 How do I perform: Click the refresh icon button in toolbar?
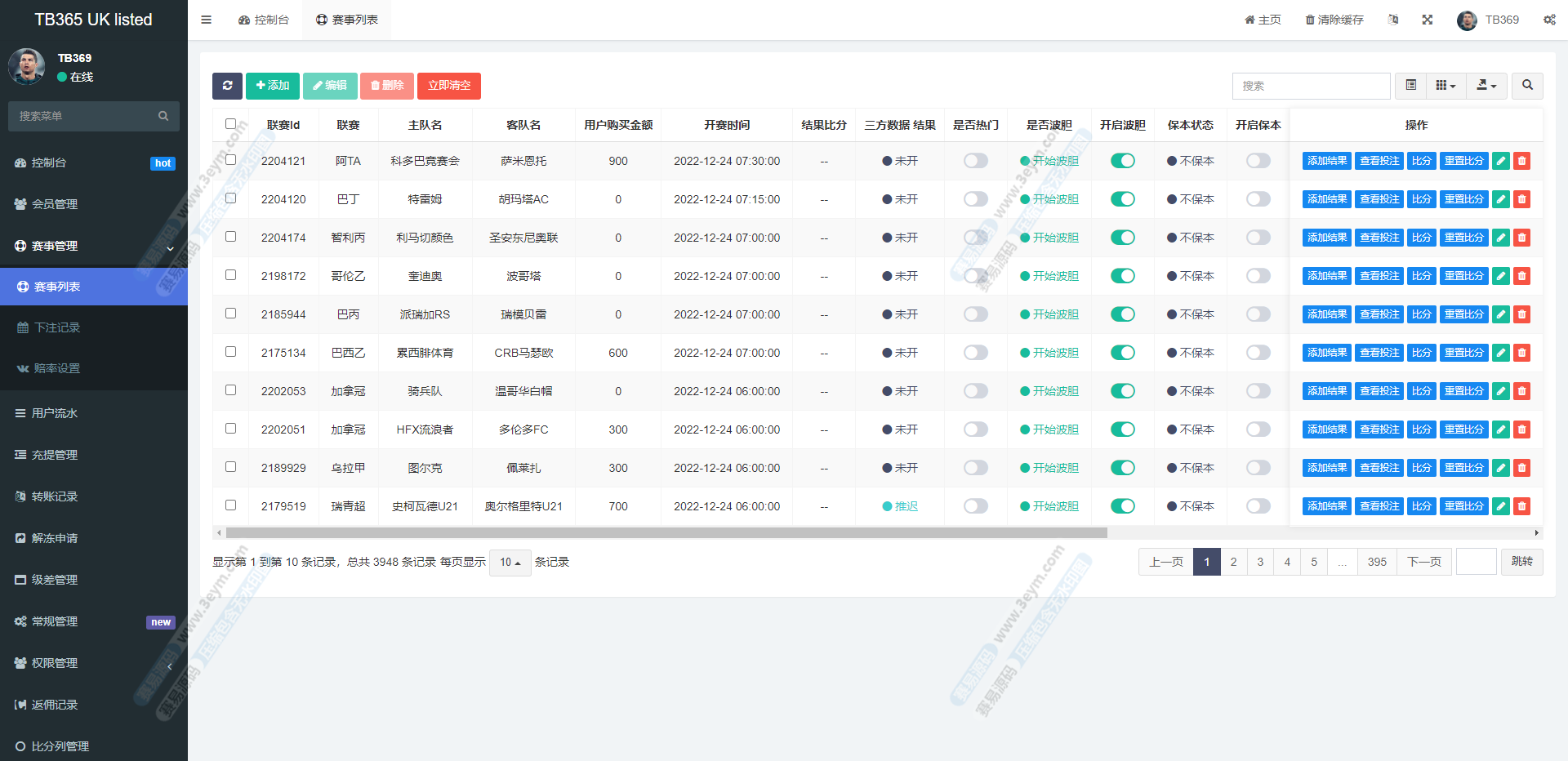point(227,86)
